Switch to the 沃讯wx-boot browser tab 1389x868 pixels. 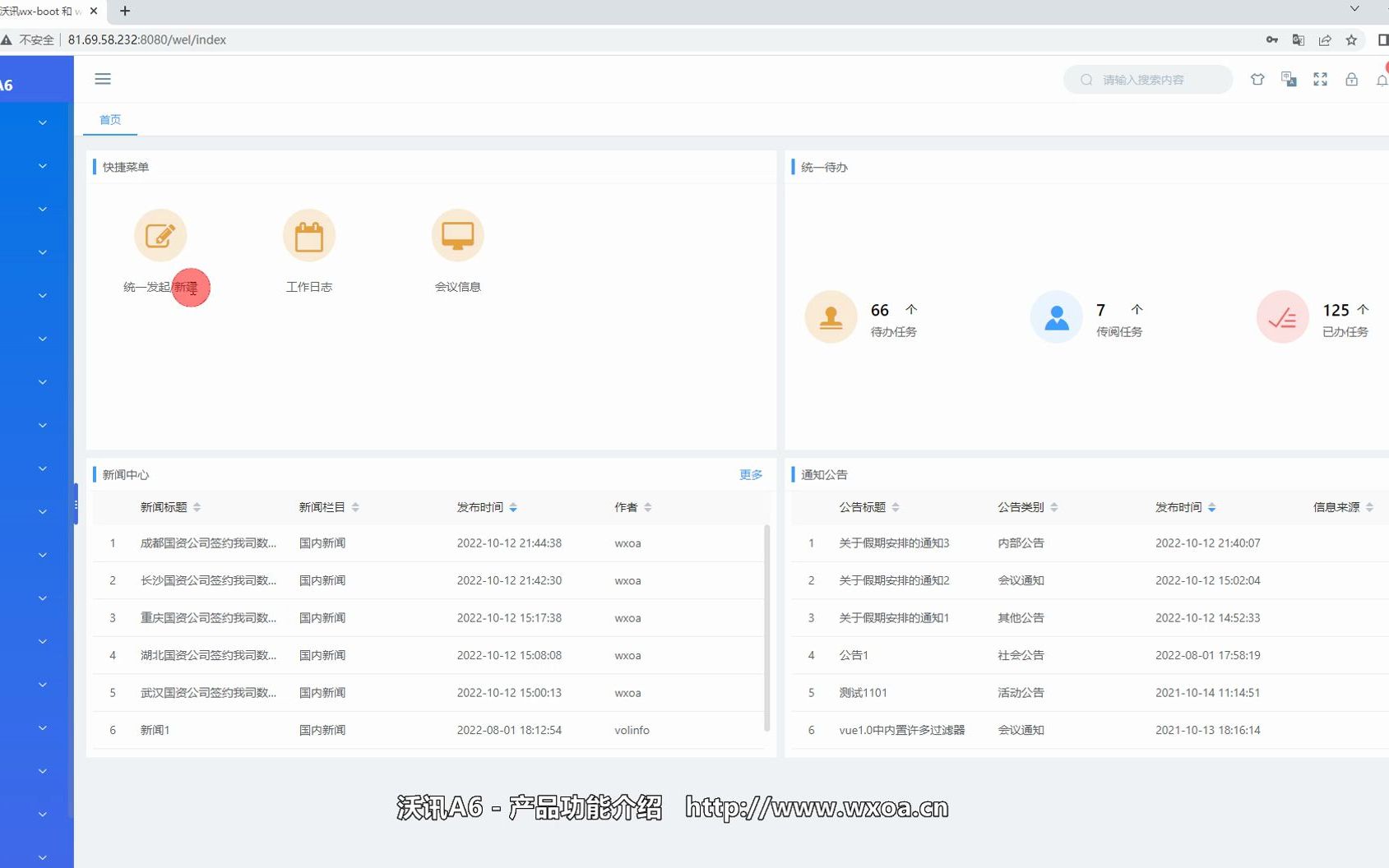coord(41,12)
